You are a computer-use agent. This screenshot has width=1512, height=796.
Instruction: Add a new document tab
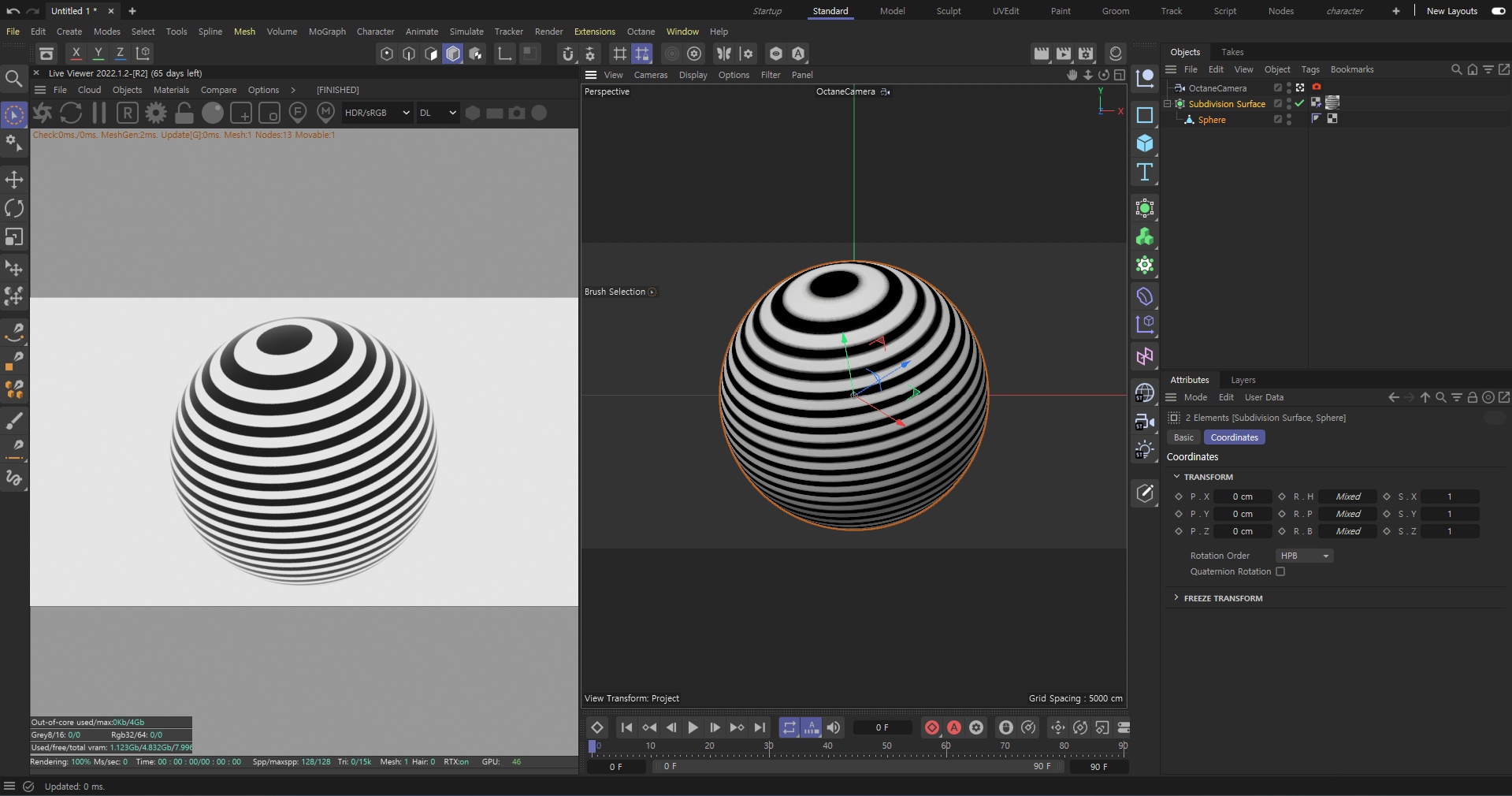pyautogui.click(x=132, y=11)
